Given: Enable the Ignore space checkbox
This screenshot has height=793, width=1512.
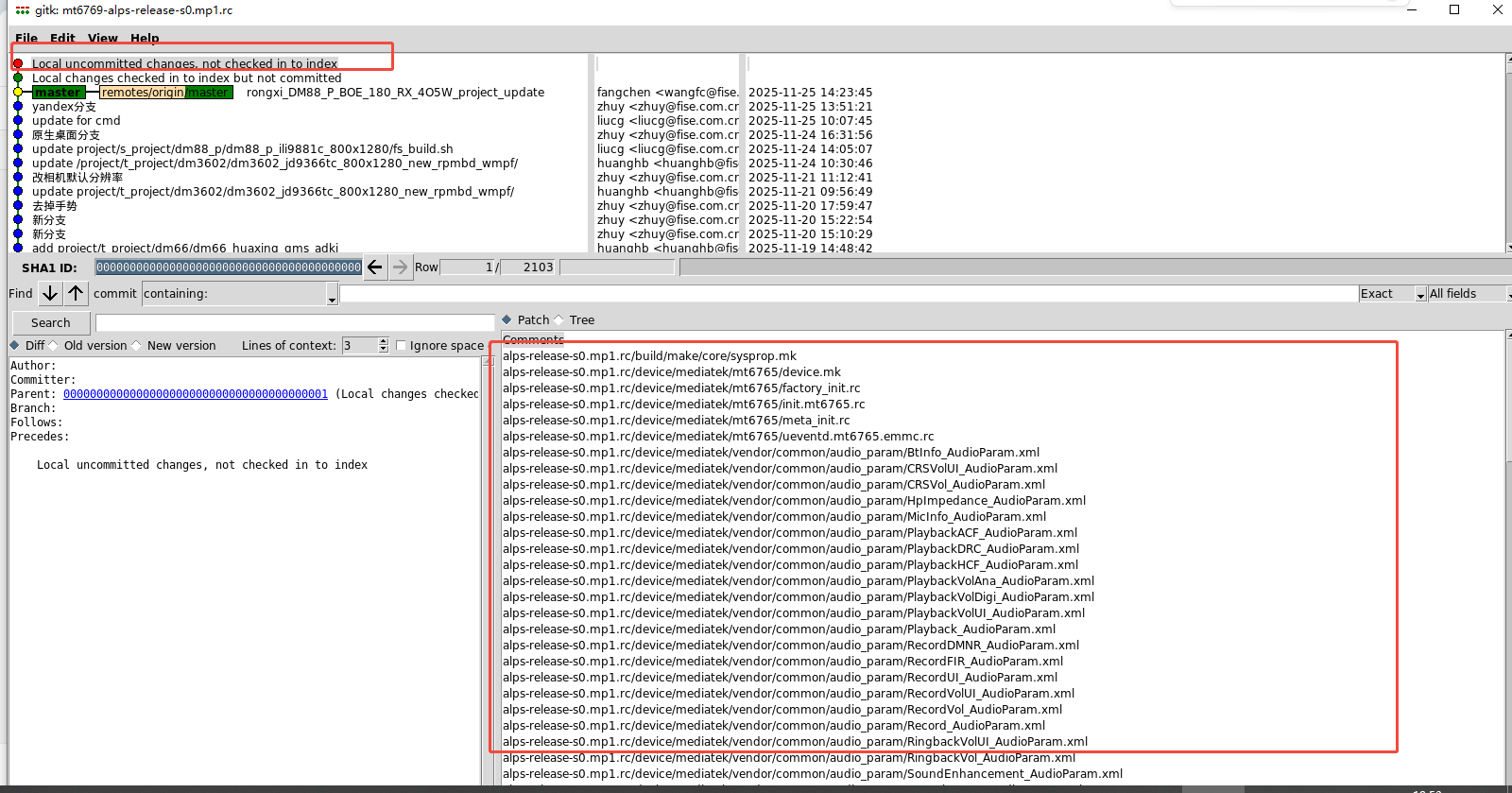Looking at the screenshot, I should point(401,346).
